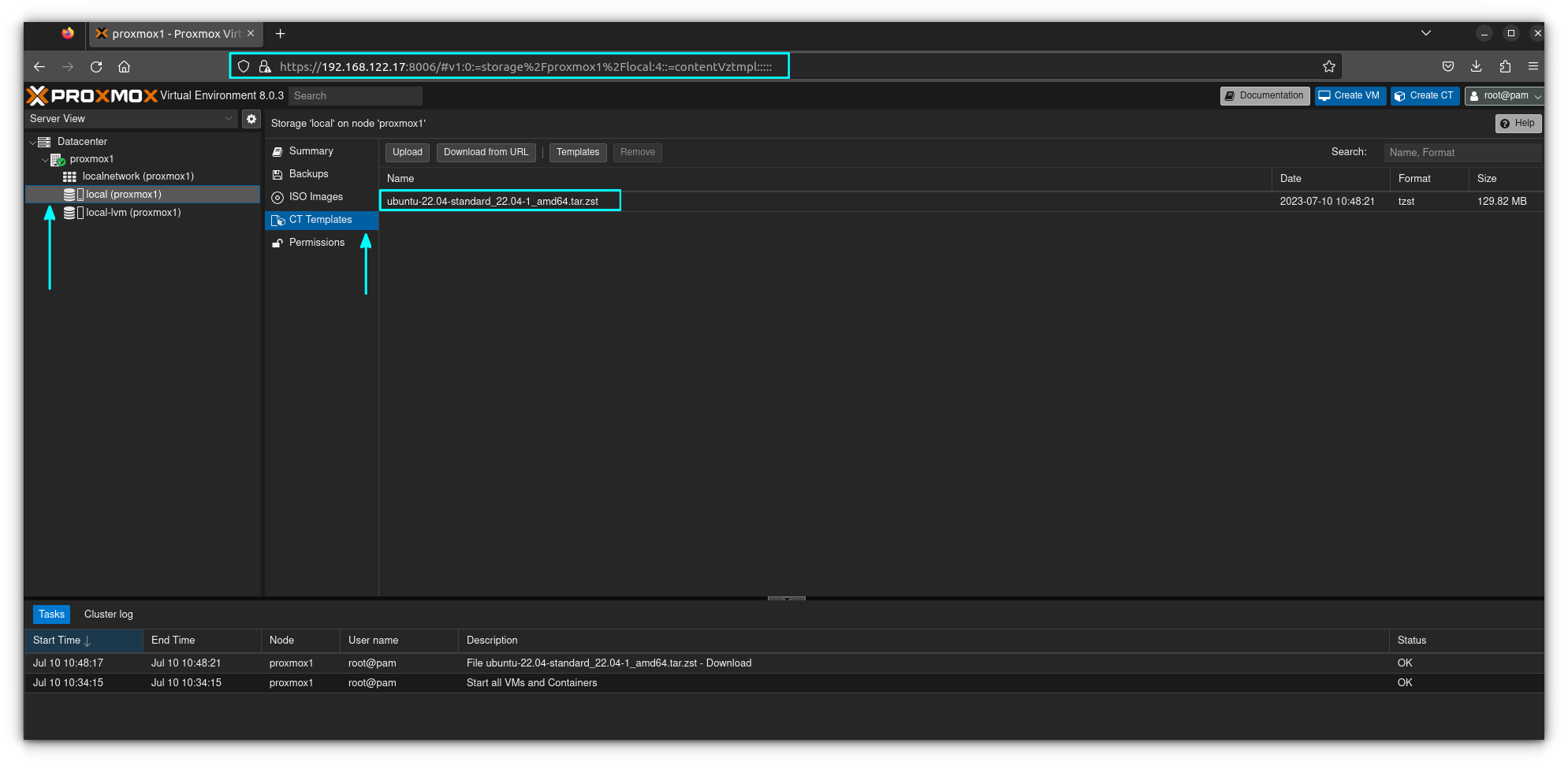Open the list all tabs chevron

click(1426, 33)
